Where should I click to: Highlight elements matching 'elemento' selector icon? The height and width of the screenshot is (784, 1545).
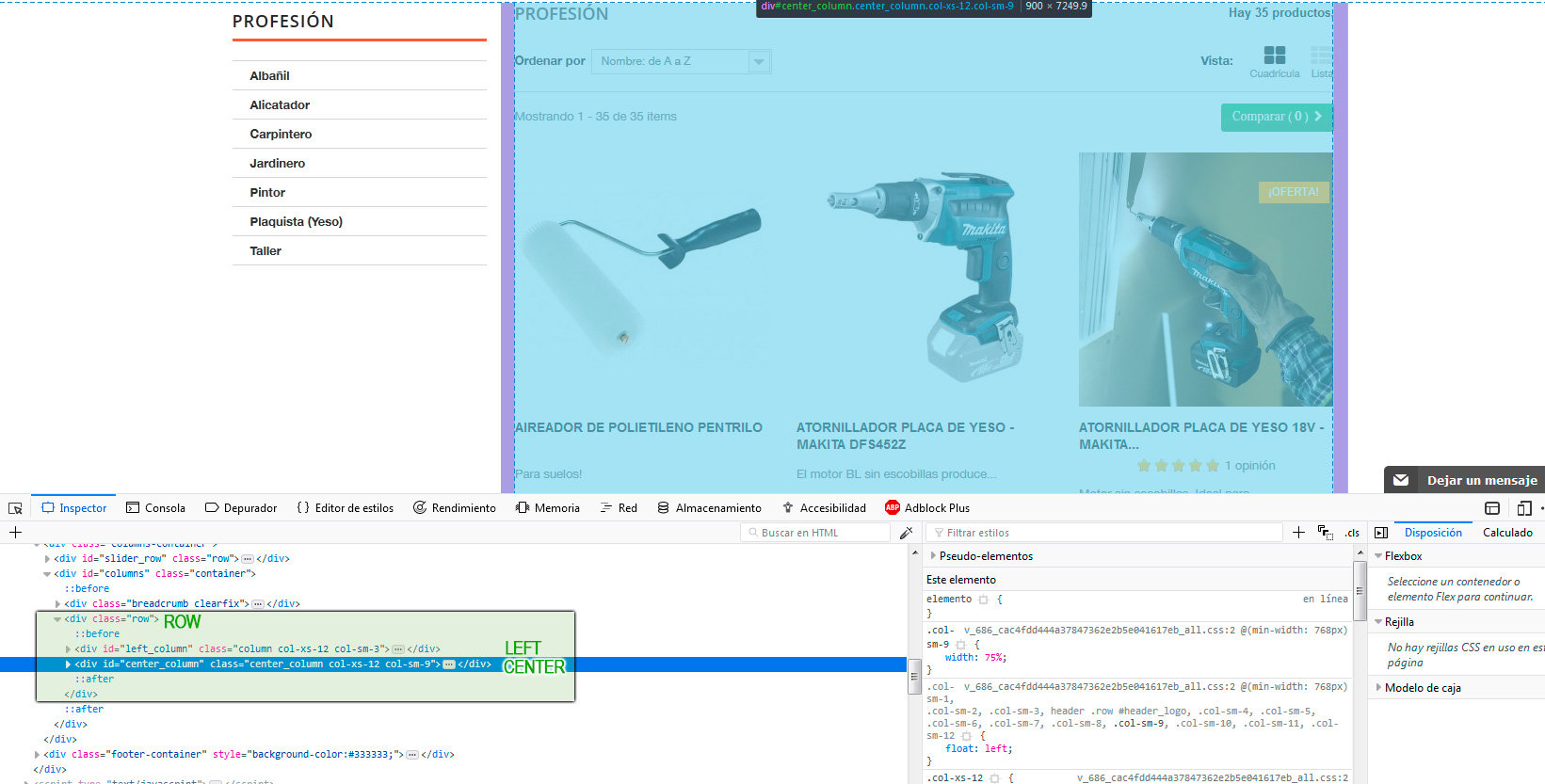click(x=983, y=600)
